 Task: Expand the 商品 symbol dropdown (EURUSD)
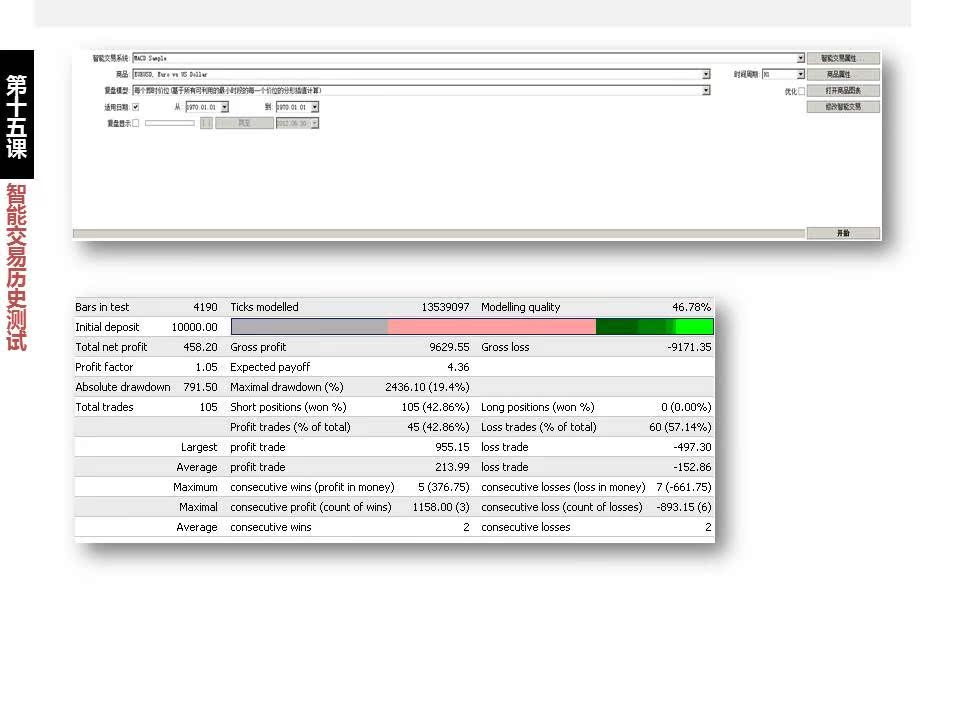click(x=706, y=75)
